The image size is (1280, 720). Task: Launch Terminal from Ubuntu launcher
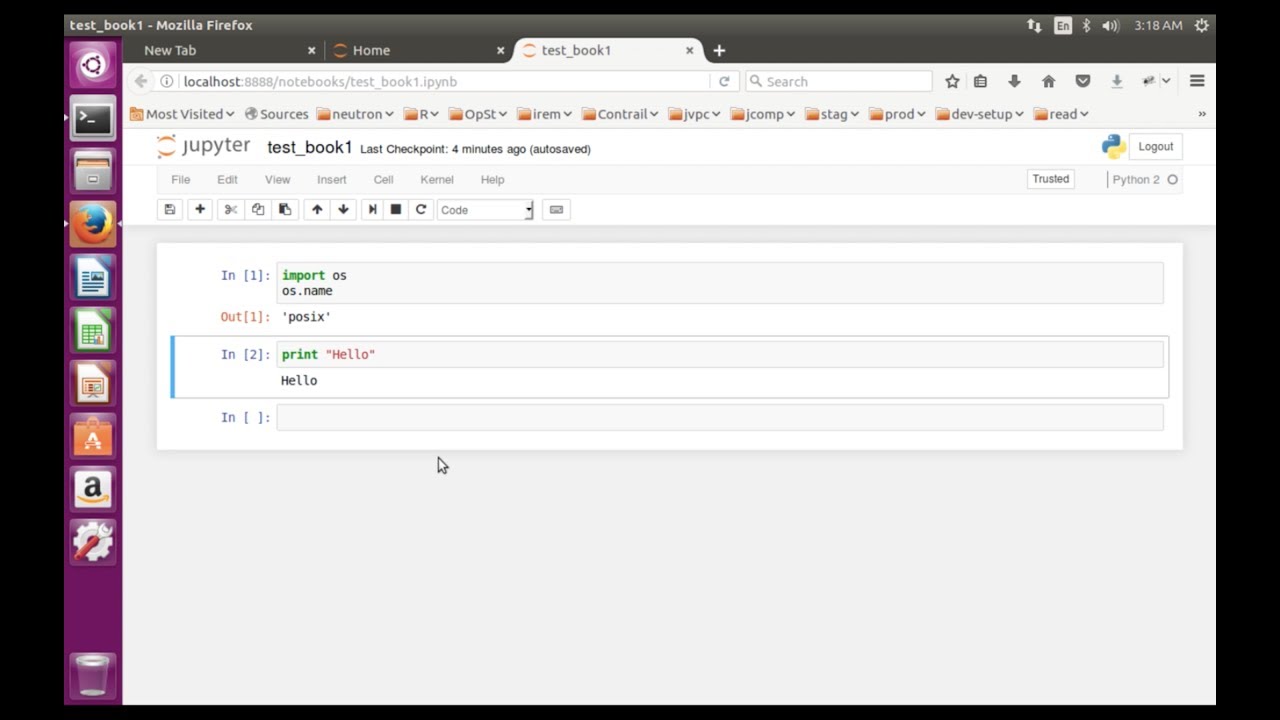tap(93, 119)
